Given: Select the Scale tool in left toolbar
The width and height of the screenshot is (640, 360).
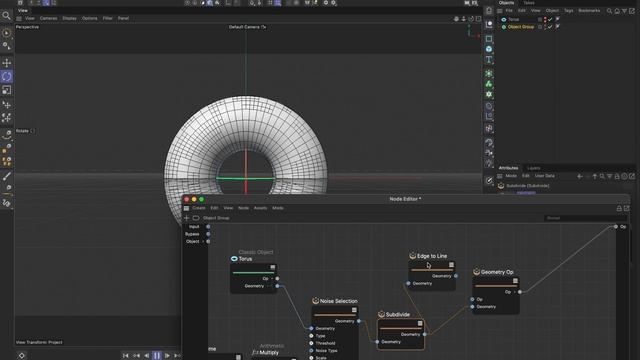Looking at the screenshot, I should (x=7, y=90).
